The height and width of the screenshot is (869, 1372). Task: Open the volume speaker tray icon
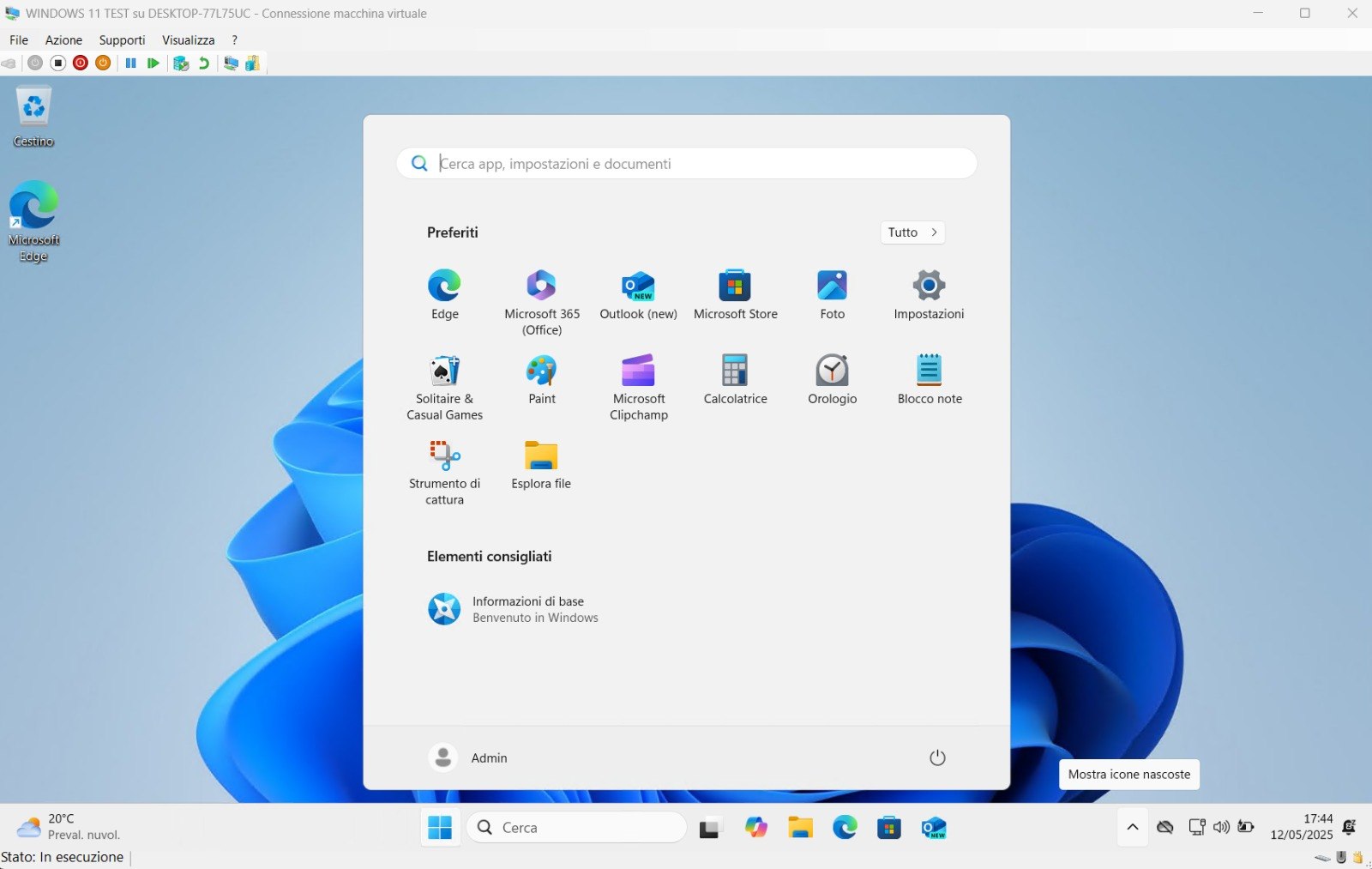click(1221, 827)
